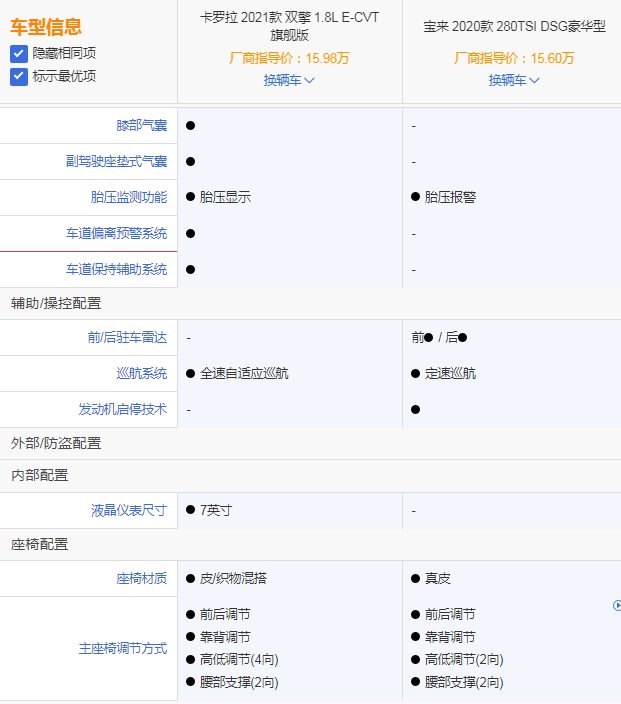Open 换辆车 dropdown under 卡罗拉
The height and width of the screenshot is (704, 621).
pos(289,80)
